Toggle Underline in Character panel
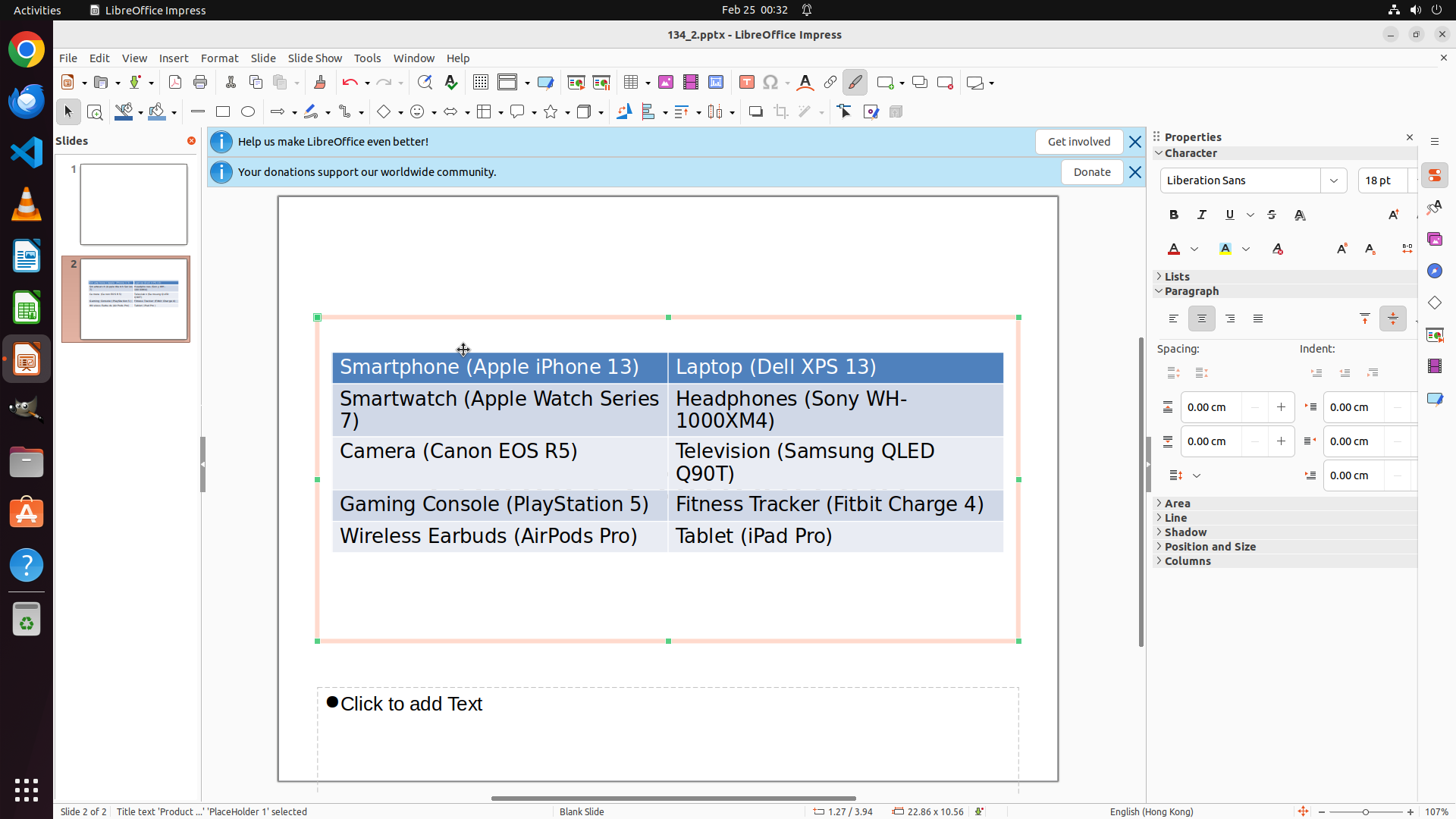1456x819 pixels. (1230, 215)
